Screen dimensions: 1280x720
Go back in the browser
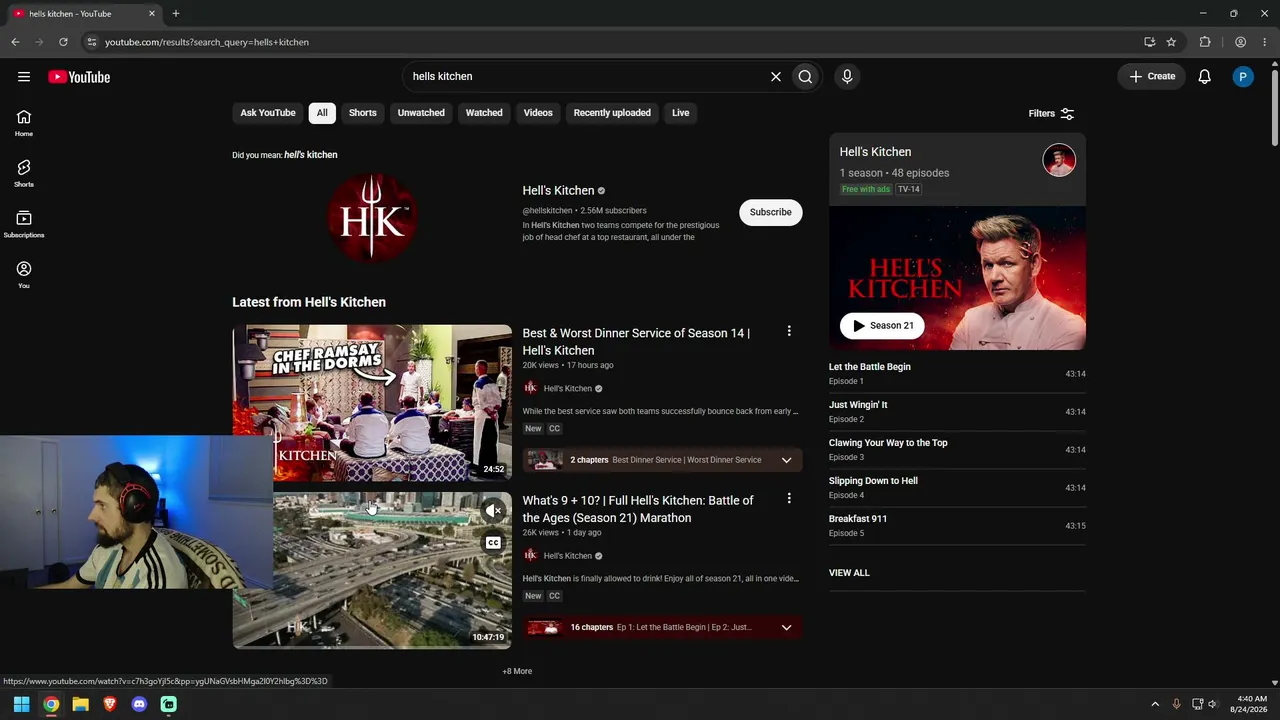15,42
